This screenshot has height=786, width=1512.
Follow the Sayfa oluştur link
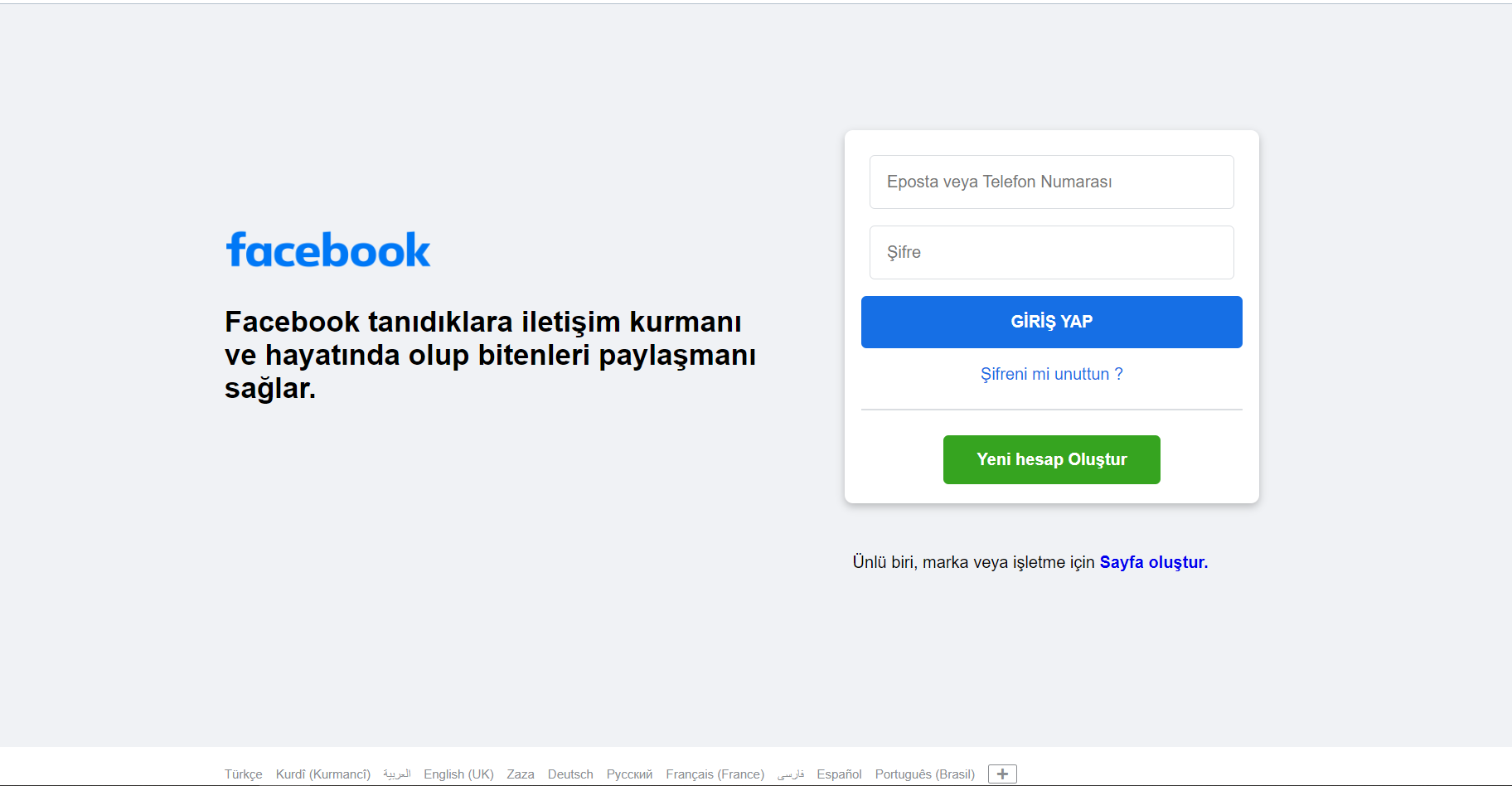(x=1153, y=562)
